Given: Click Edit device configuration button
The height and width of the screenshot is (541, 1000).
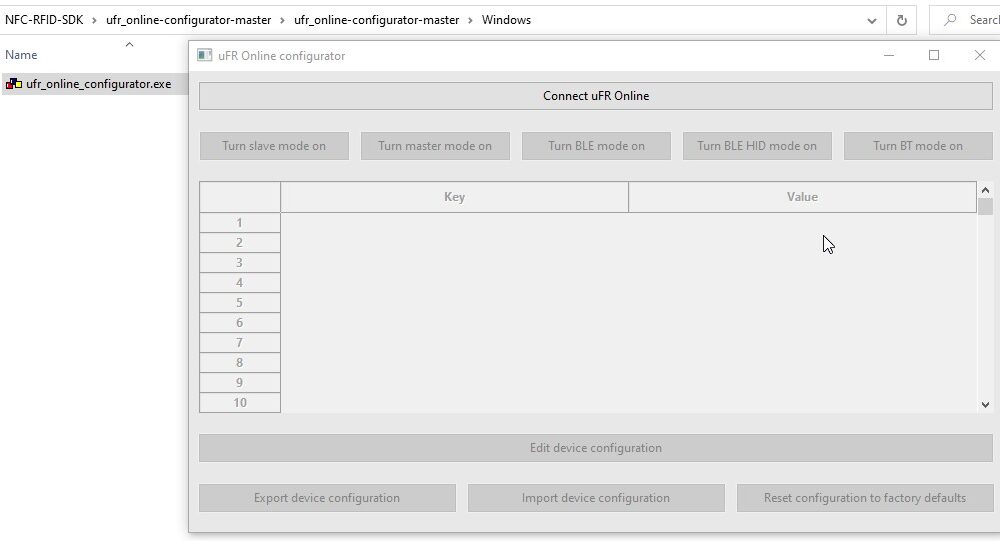Looking at the screenshot, I should tap(596, 448).
